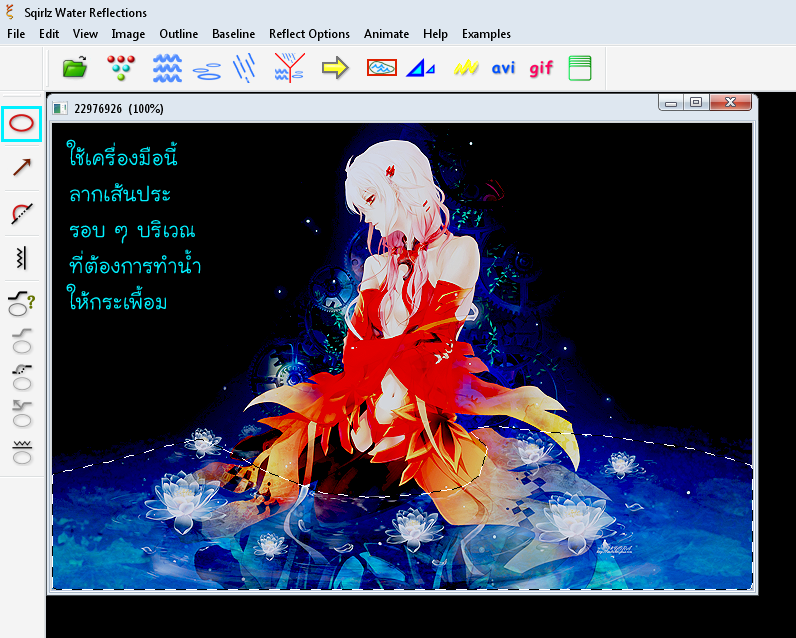796x638 pixels.
Task: Click the yellow zigzag icon
Action: tap(466, 68)
